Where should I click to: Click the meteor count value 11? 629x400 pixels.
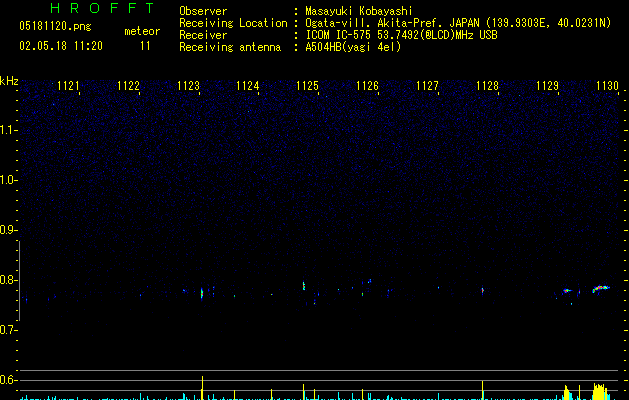pos(145,46)
